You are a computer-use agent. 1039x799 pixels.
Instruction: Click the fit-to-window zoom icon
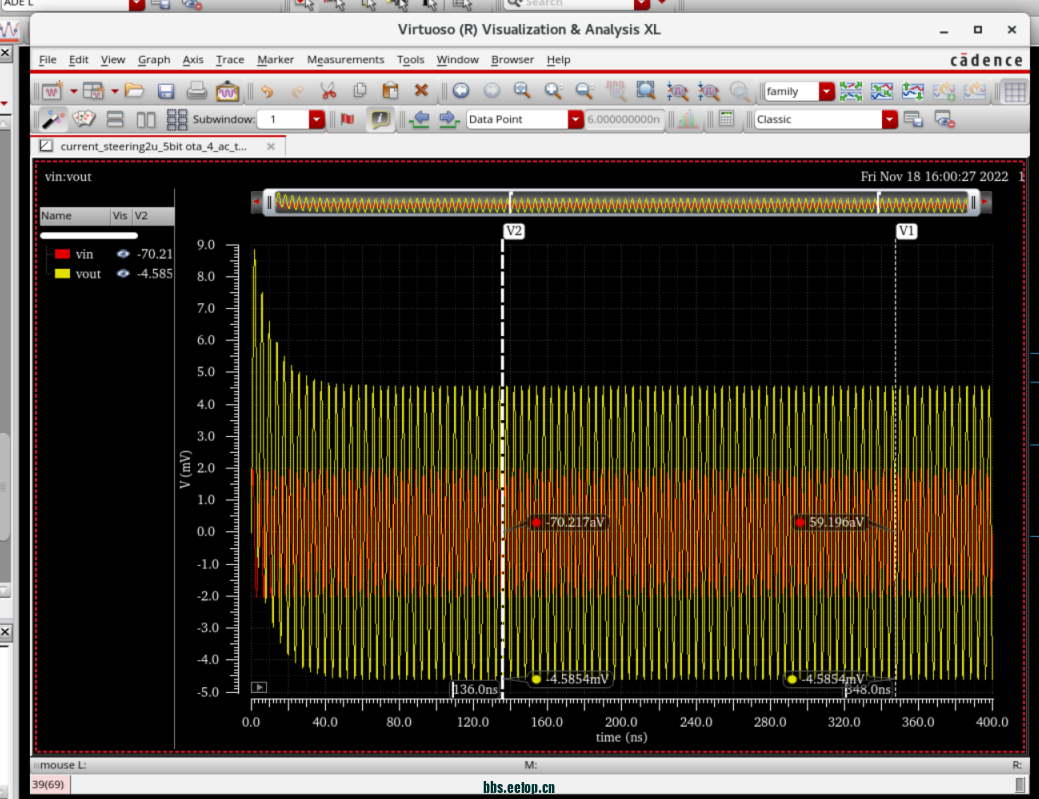pyautogui.click(x=645, y=91)
